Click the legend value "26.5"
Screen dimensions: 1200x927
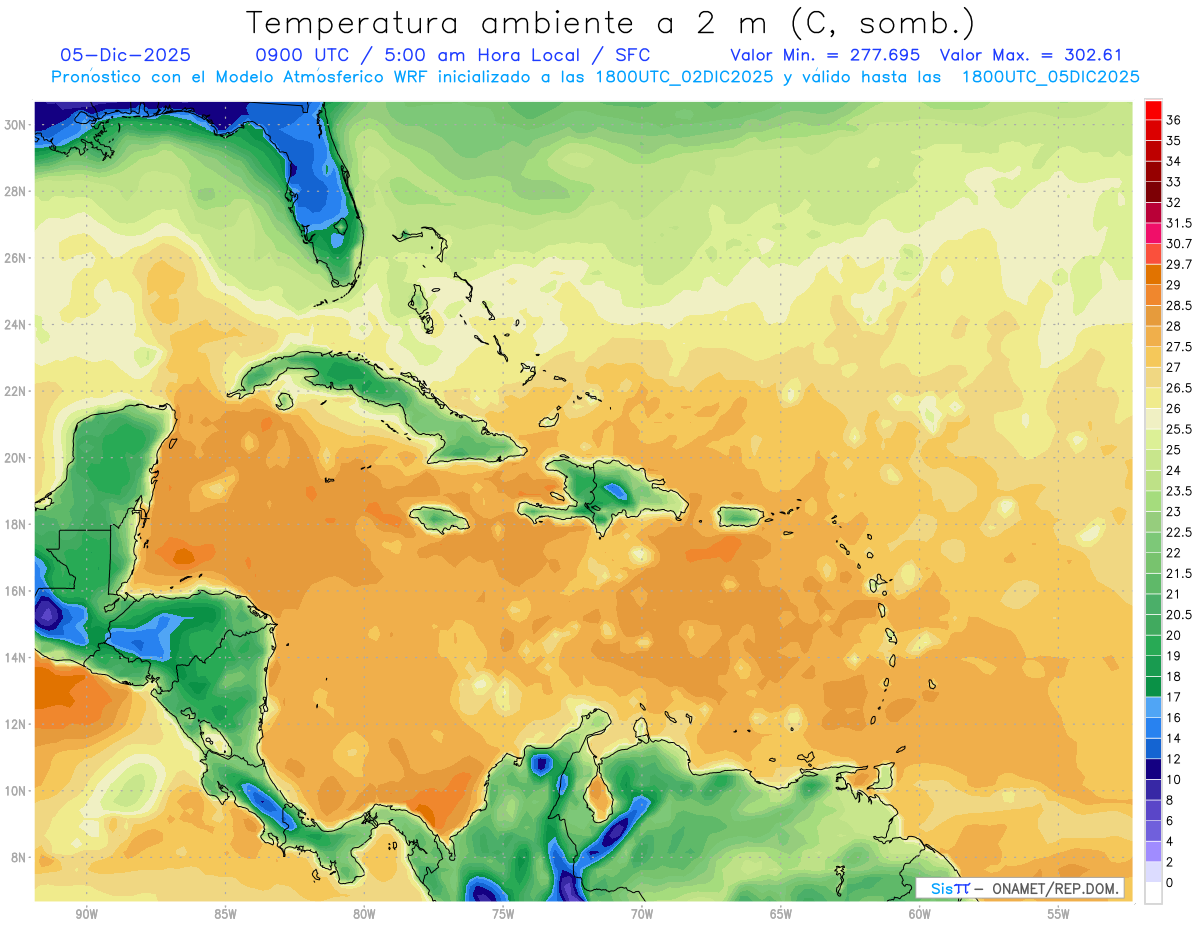(1179, 388)
